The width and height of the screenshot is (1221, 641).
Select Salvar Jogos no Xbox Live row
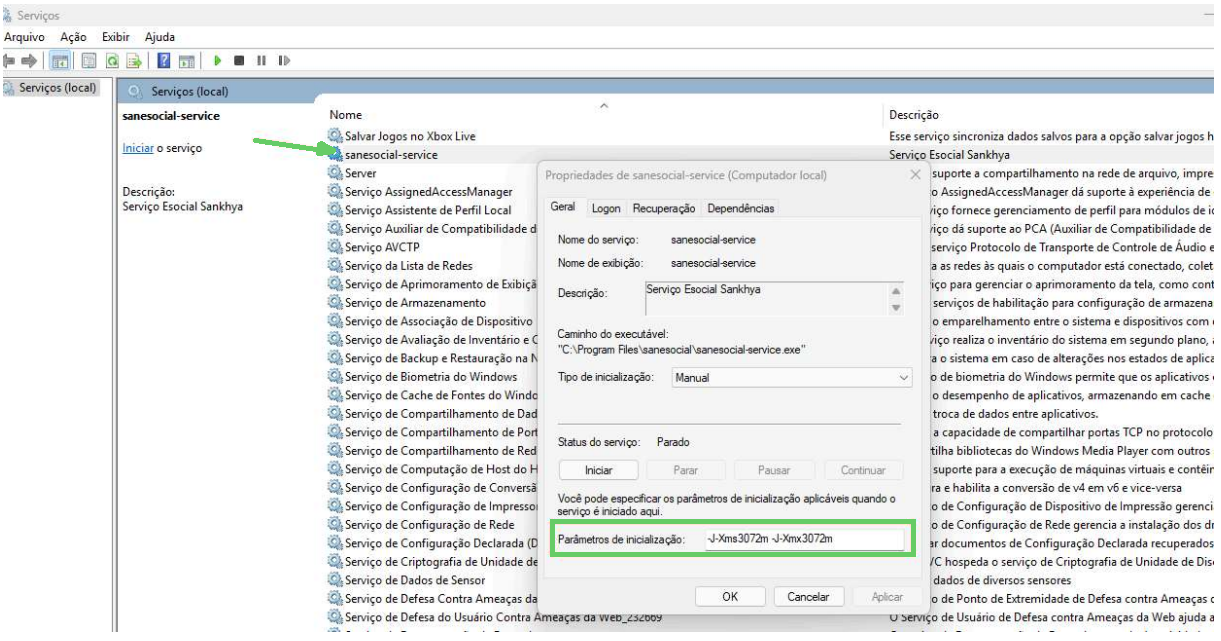[x=410, y=135]
